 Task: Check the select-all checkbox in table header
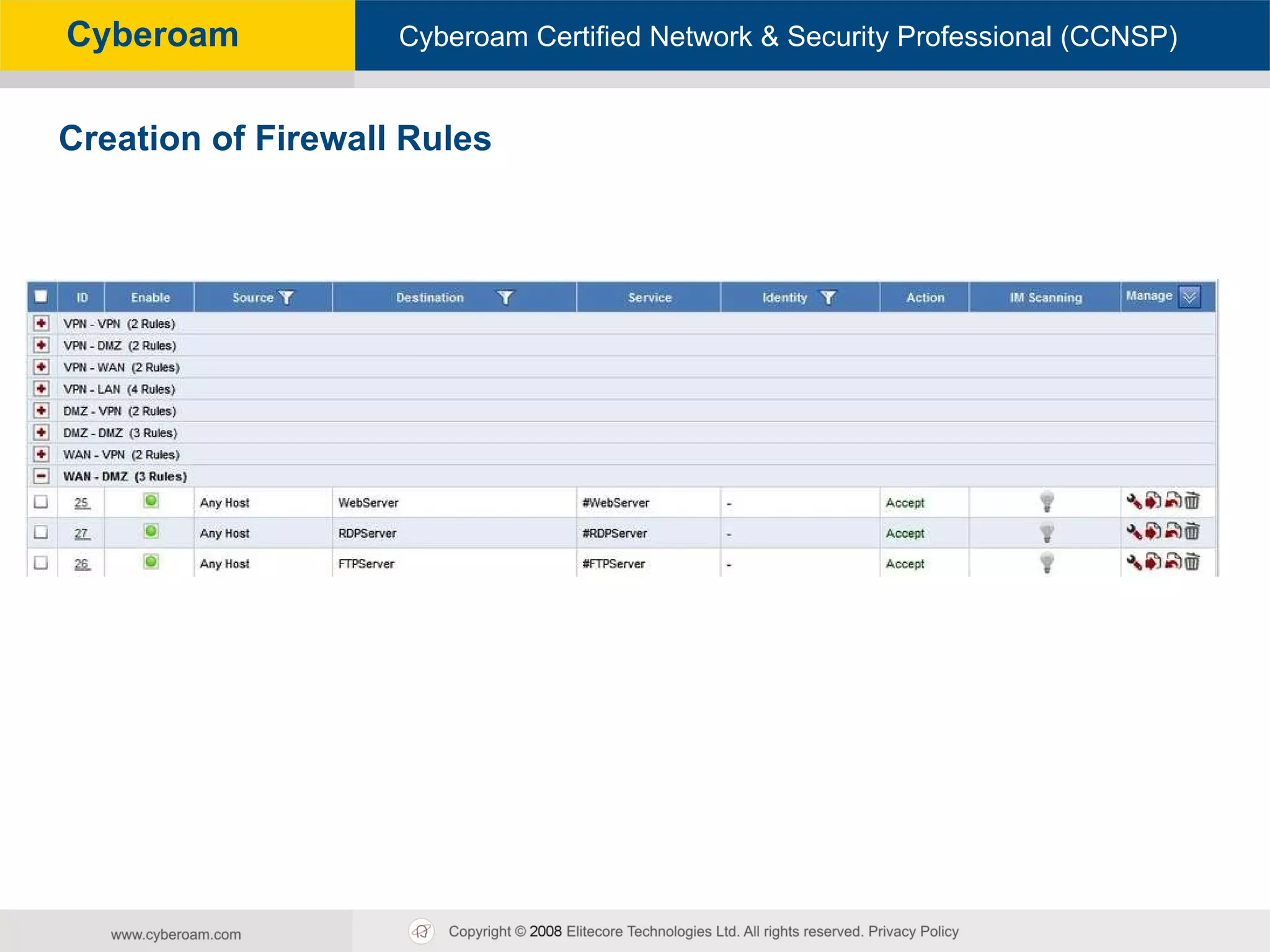tap(41, 296)
